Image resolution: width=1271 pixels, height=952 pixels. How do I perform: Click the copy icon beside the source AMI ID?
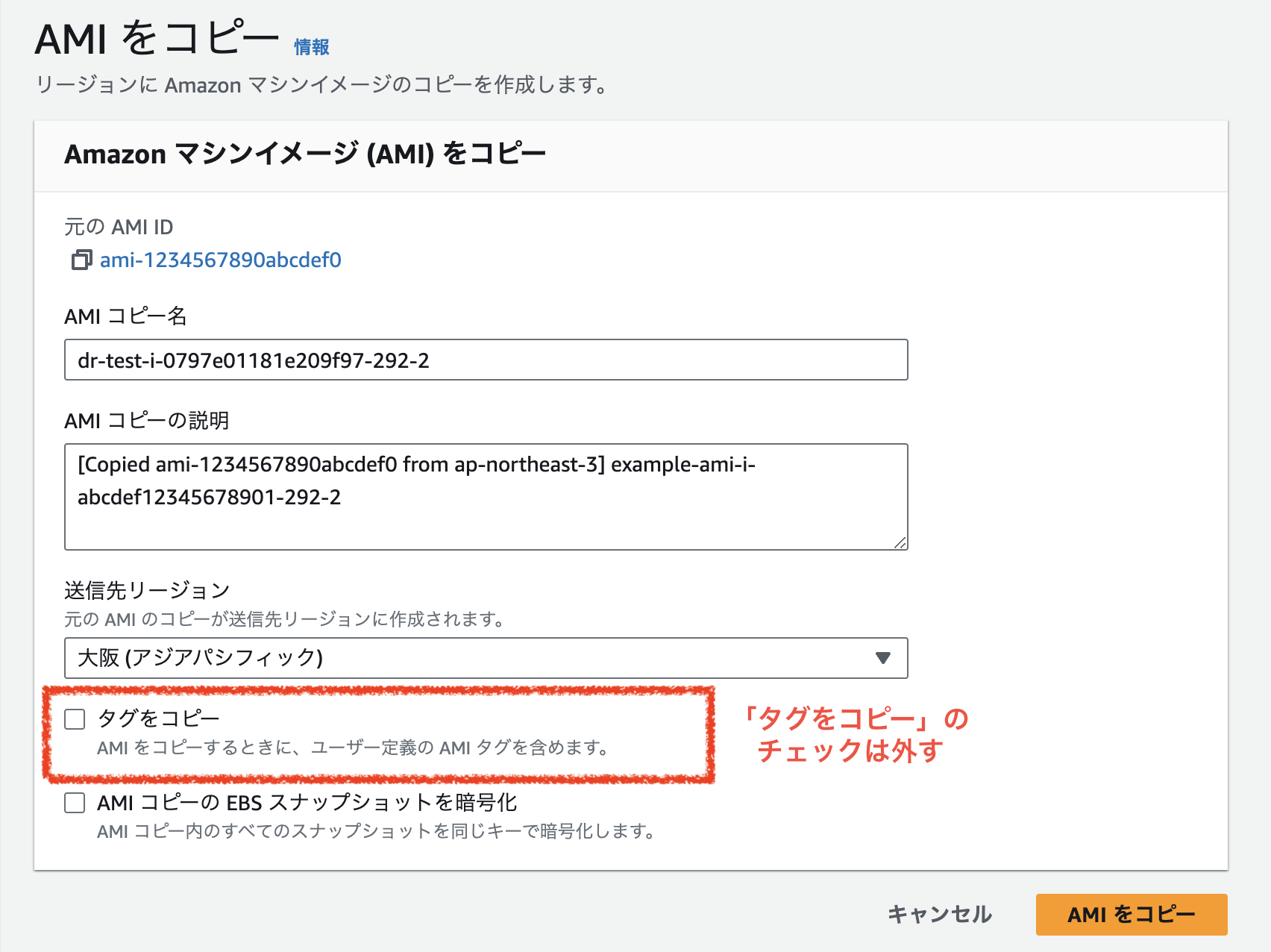click(81, 260)
